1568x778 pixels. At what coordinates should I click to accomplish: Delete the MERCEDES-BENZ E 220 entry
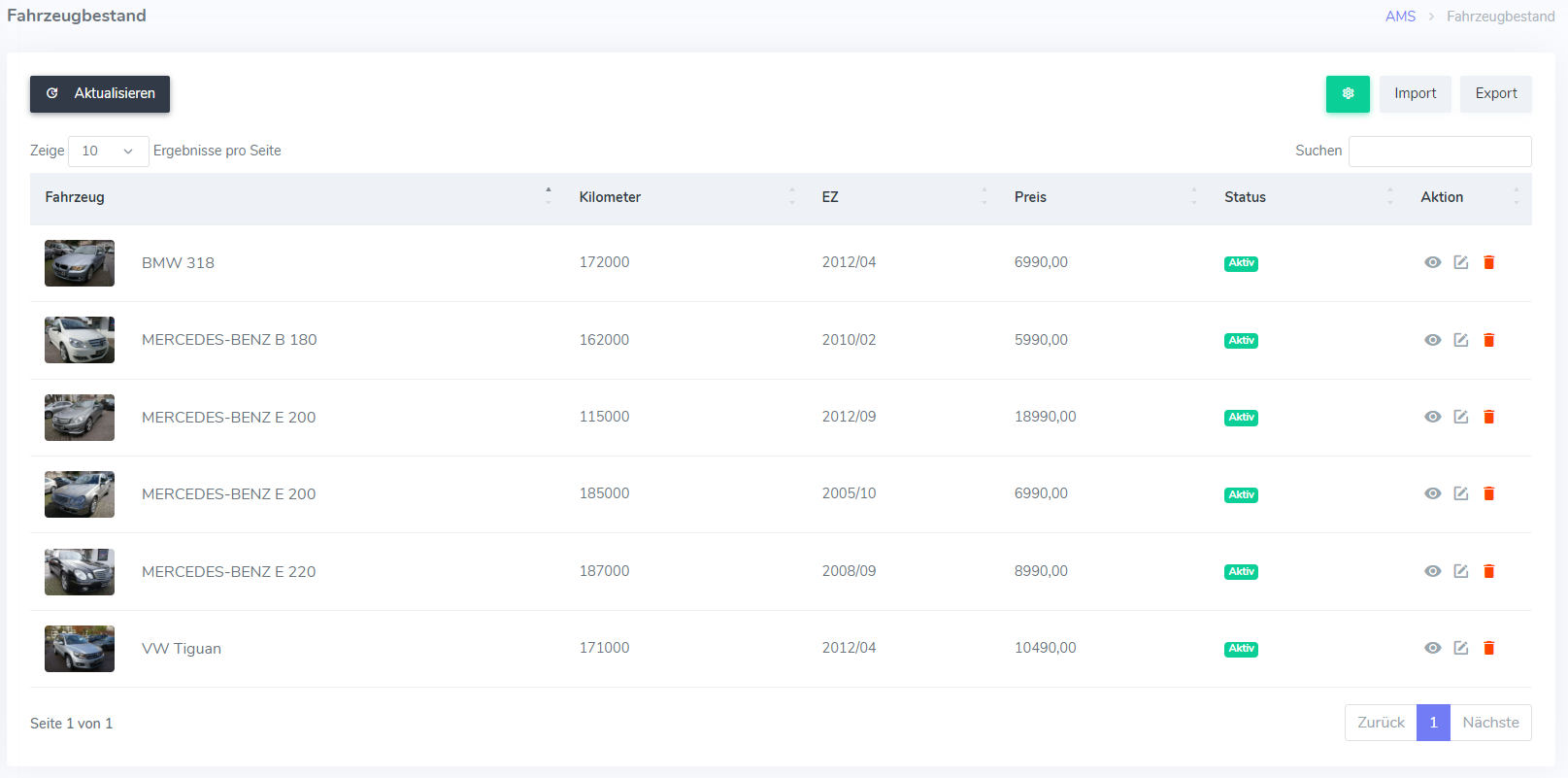(1488, 571)
